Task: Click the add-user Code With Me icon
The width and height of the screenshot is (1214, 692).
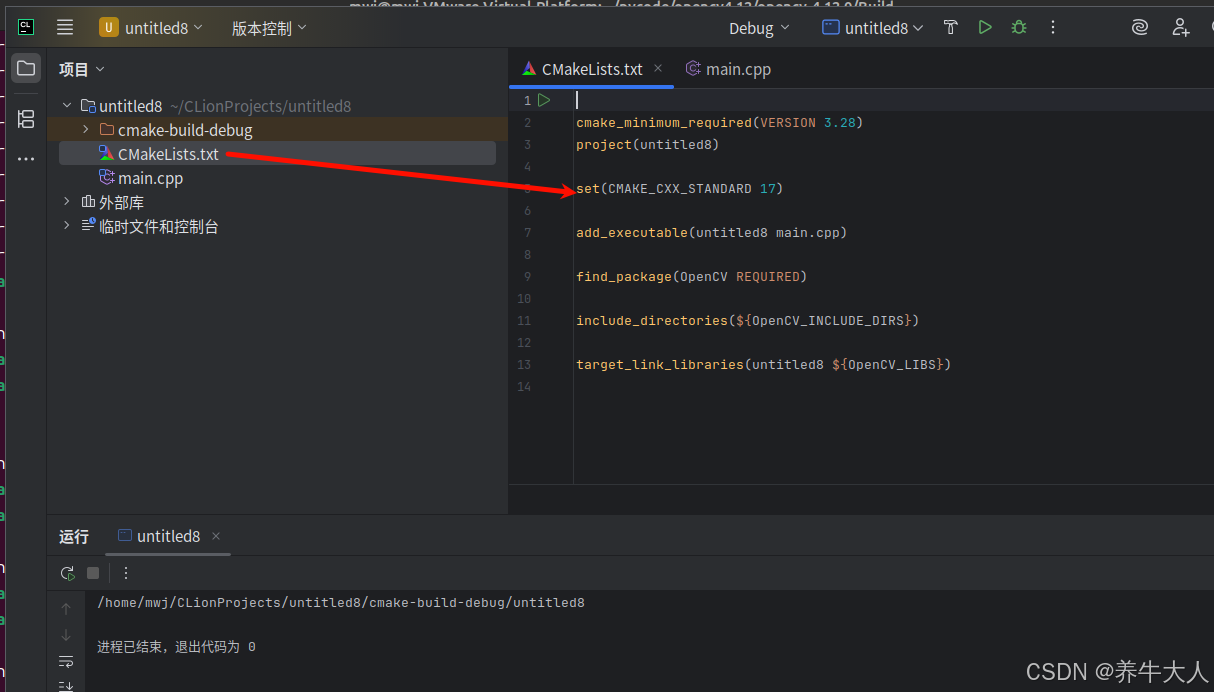Action: 1181,27
